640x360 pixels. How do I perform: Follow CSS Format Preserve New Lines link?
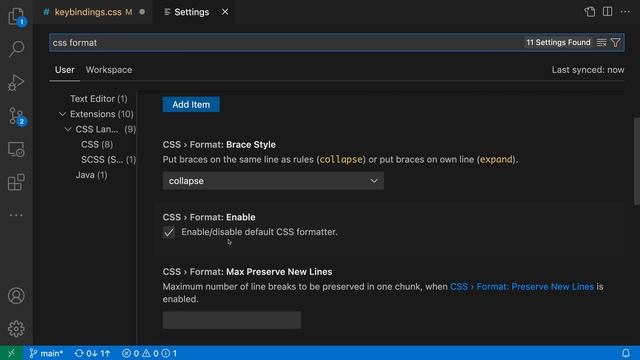(x=522, y=287)
